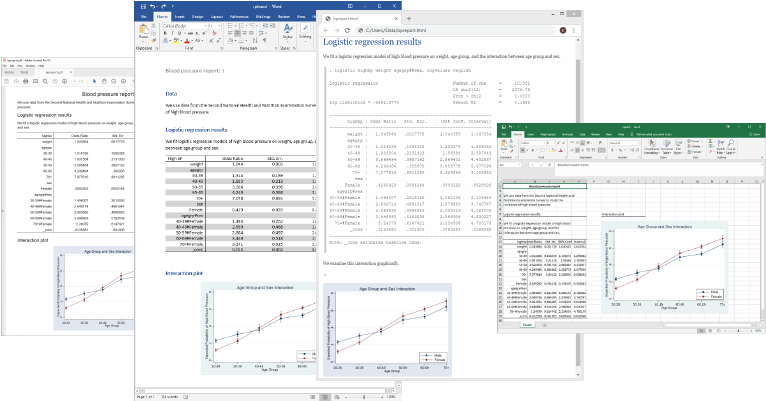Pick text highlight color in Word
The width and height of the screenshot is (766, 401).
click(x=176, y=41)
